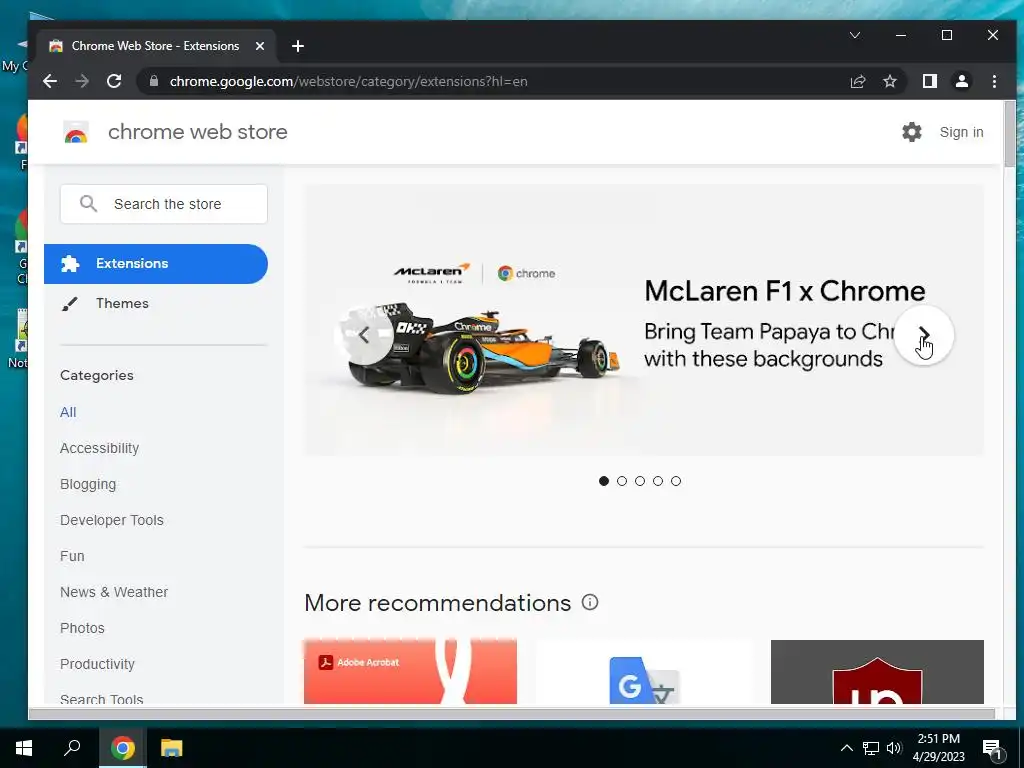Click the browser forward arrow
Image resolution: width=1024 pixels, height=768 pixels.
(x=82, y=82)
